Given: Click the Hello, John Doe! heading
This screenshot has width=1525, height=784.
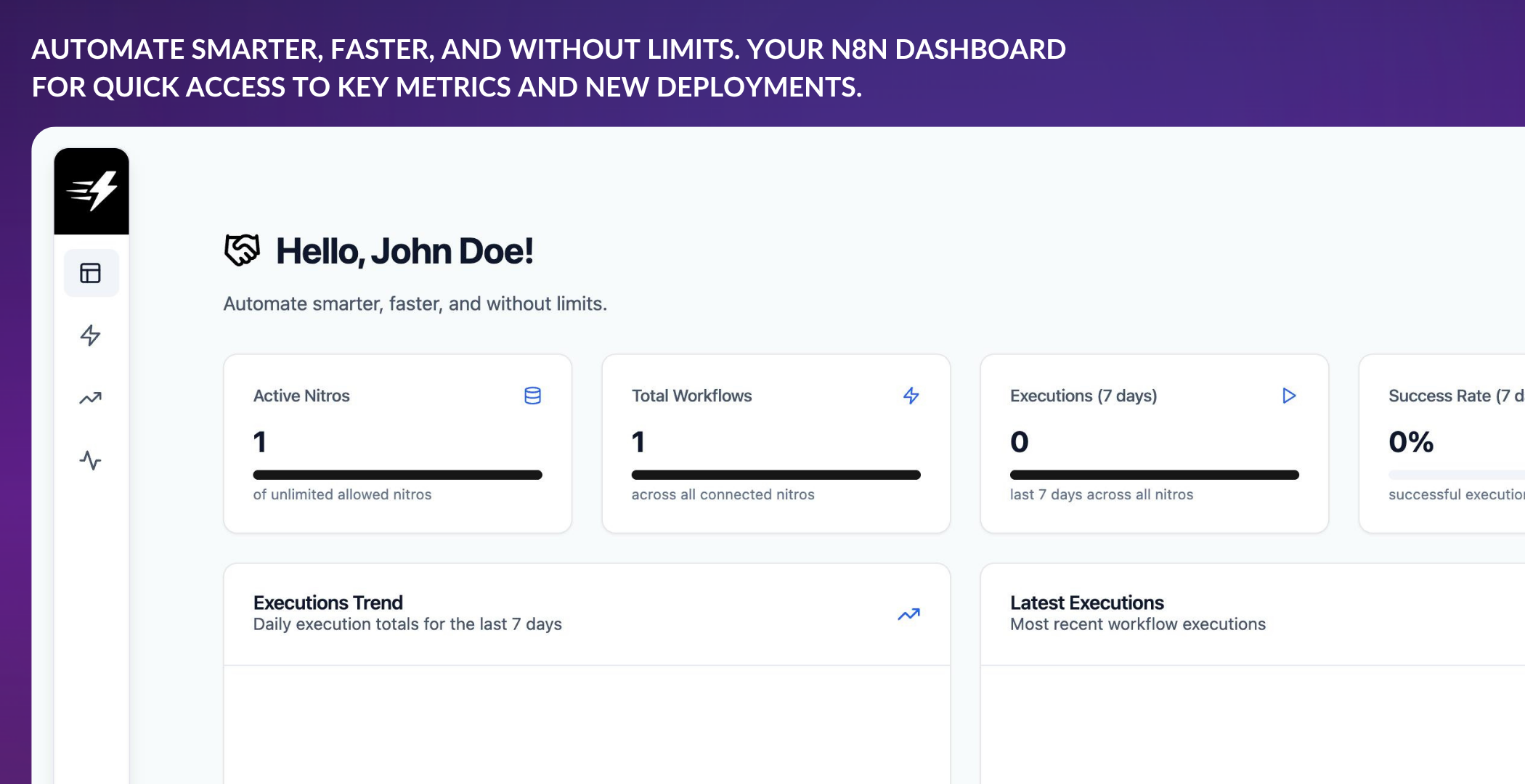Looking at the screenshot, I should [404, 251].
